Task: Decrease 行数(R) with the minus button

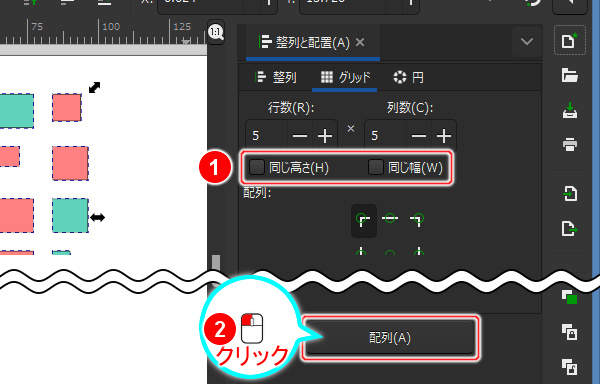Action: pyautogui.click(x=300, y=136)
